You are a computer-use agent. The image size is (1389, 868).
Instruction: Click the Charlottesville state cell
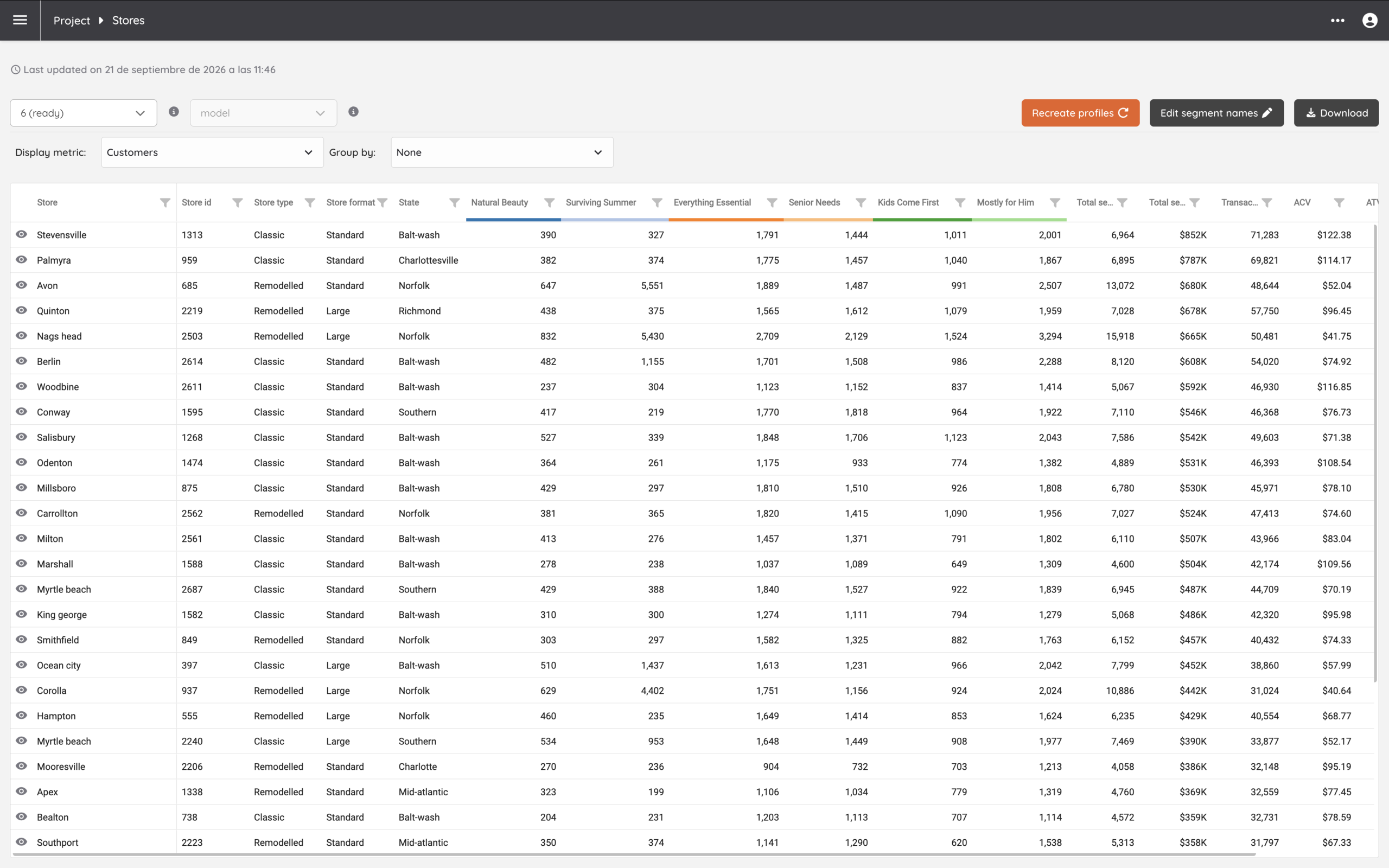click(428, 260)
